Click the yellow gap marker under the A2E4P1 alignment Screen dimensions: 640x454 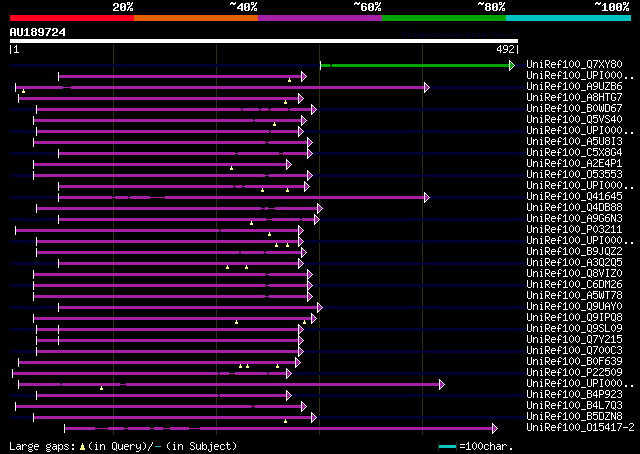click(231, 168)
